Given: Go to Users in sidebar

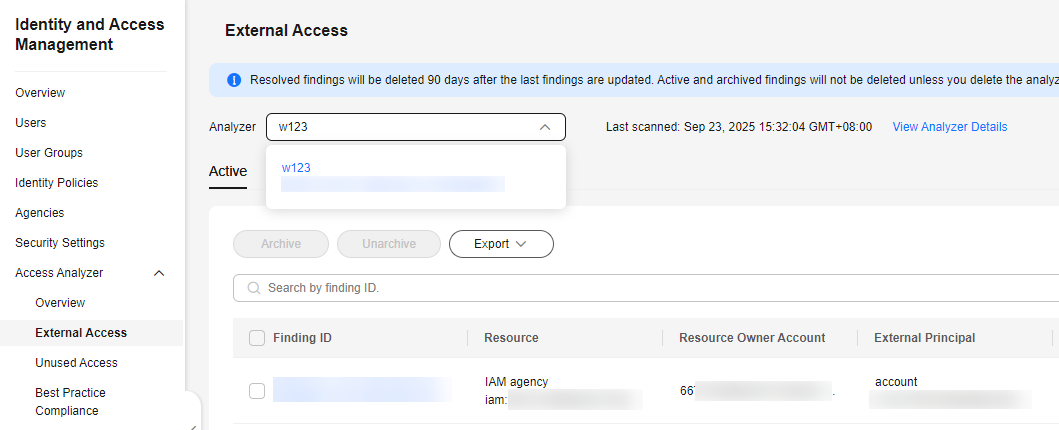Looking at the screenshot, I should pos(31,123).
